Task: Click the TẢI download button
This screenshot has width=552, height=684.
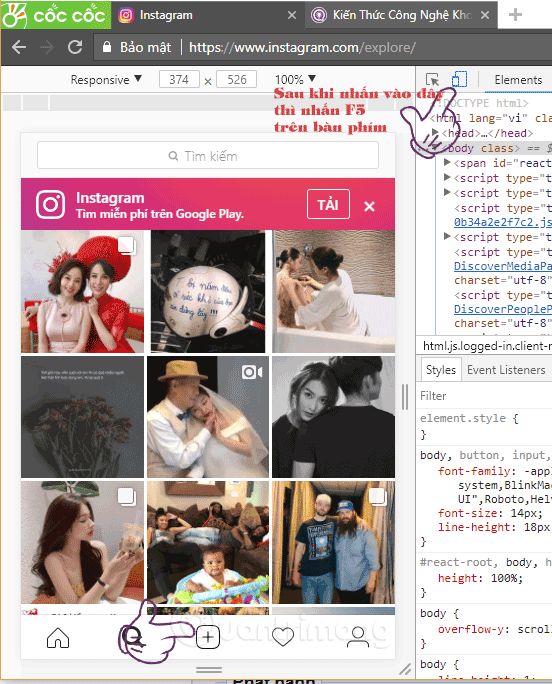Action: click(328, 204)
